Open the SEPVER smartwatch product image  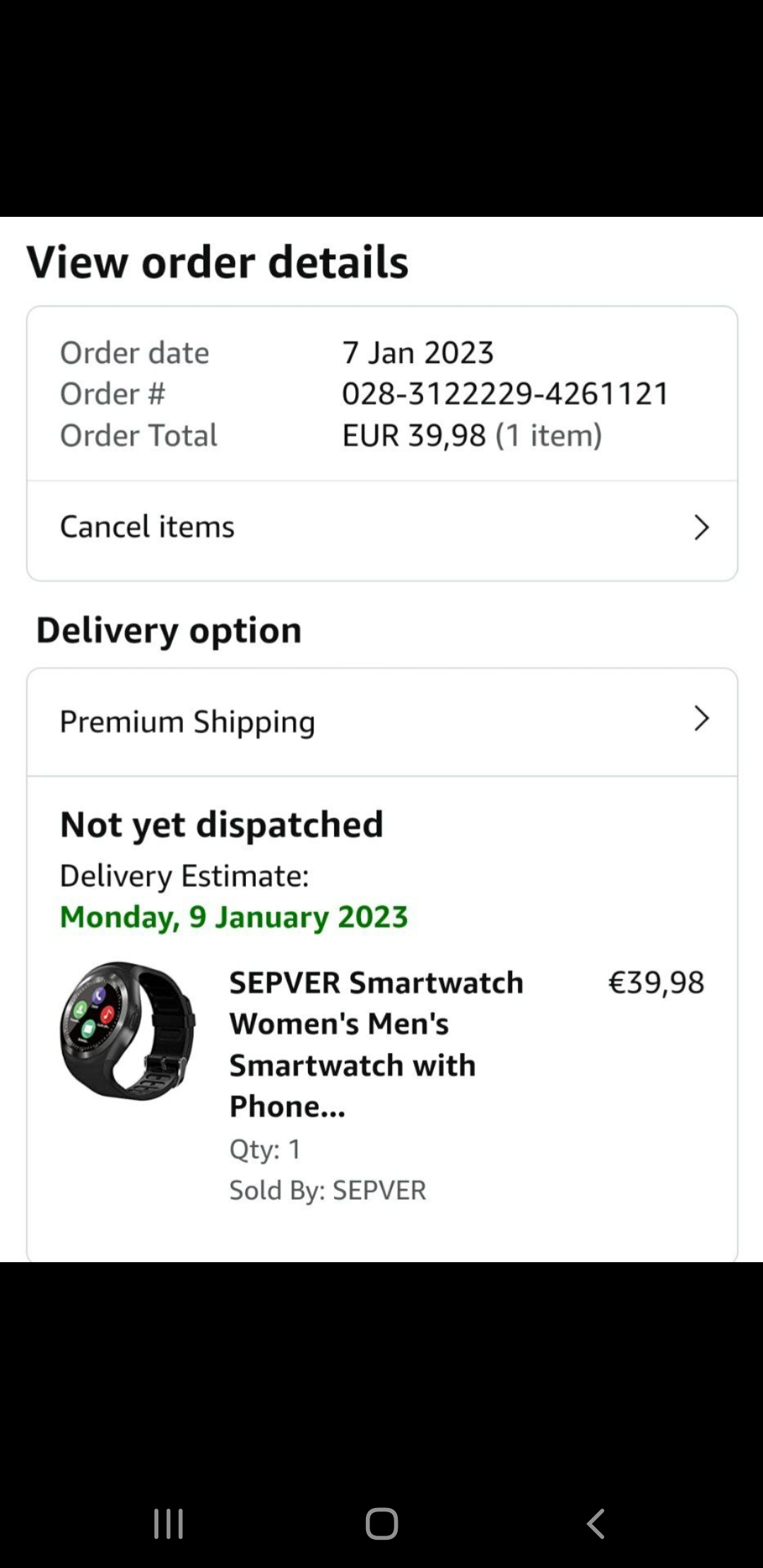127,1031
